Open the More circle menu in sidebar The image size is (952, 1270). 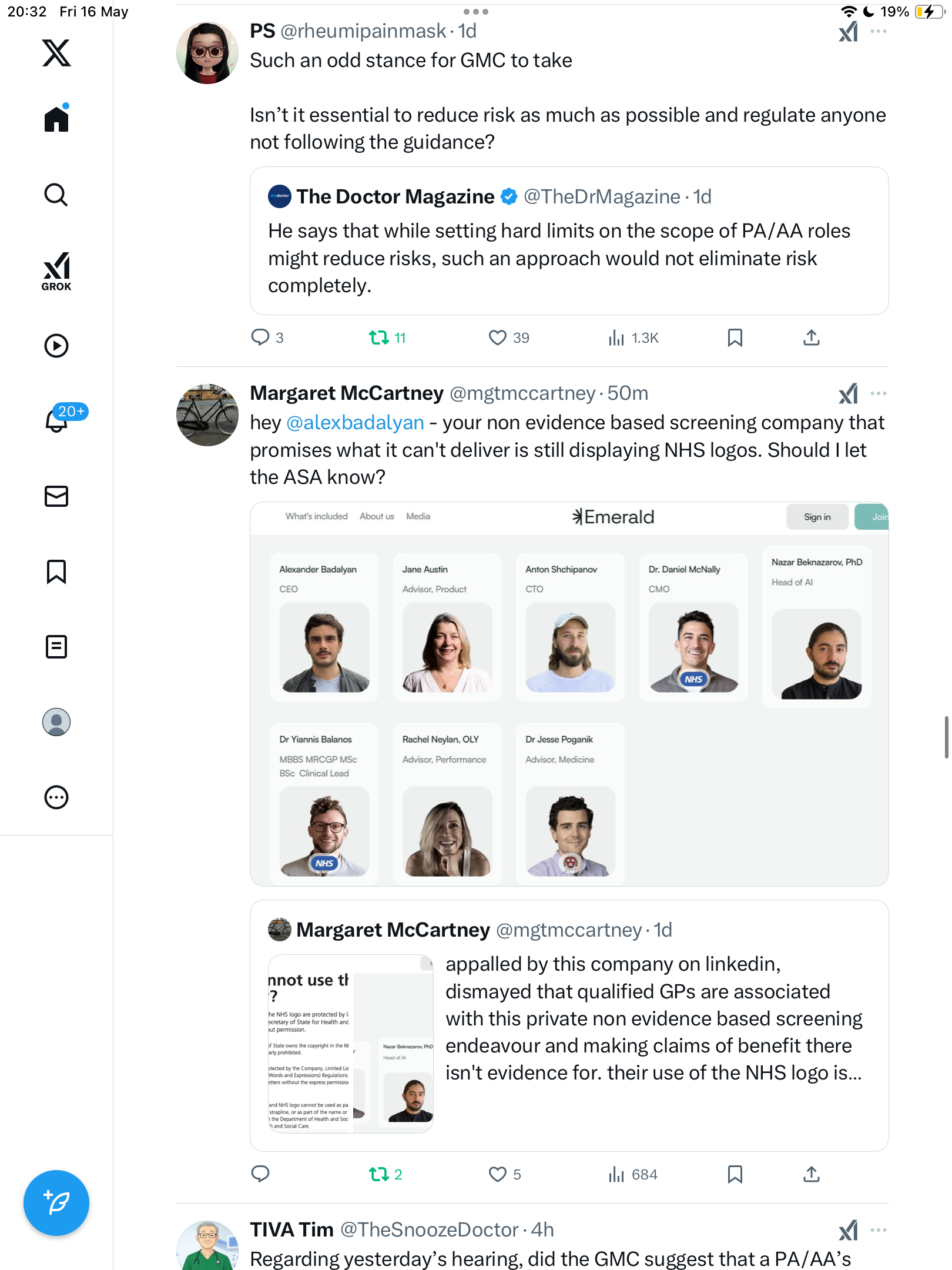(x=56, y=797)
